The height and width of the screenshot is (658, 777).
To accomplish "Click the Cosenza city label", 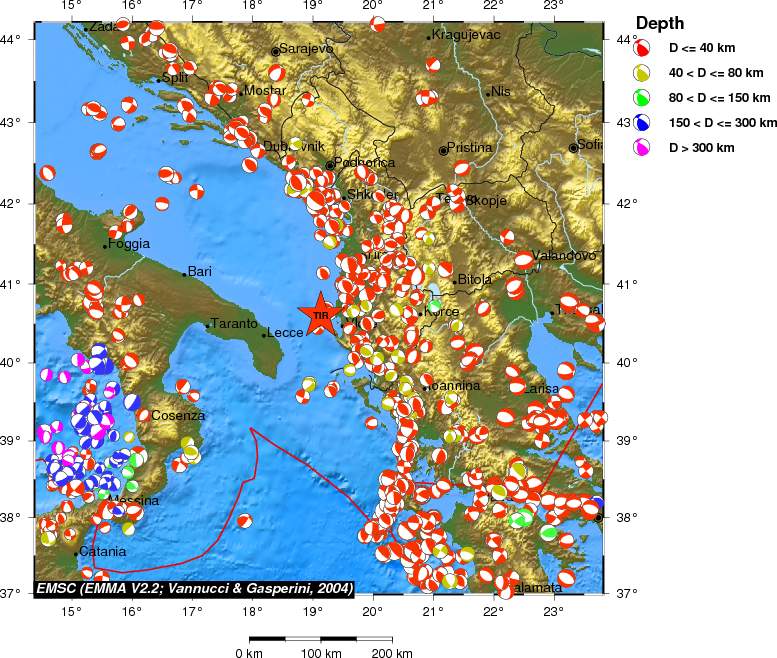I will point(178,415).
